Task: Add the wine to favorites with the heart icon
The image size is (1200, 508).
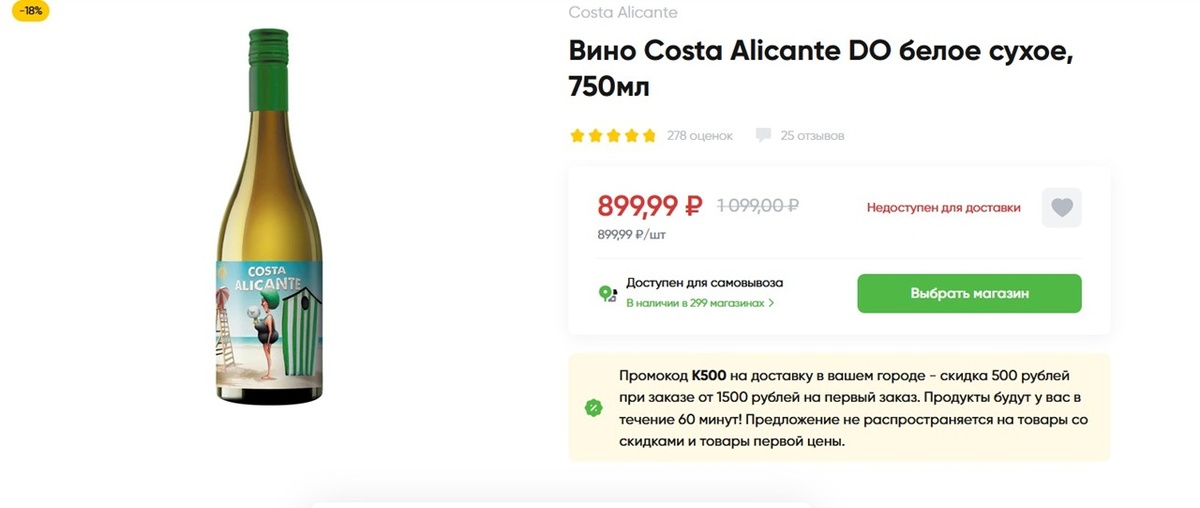Action: pyautogui.click(x=1062, y=208)
